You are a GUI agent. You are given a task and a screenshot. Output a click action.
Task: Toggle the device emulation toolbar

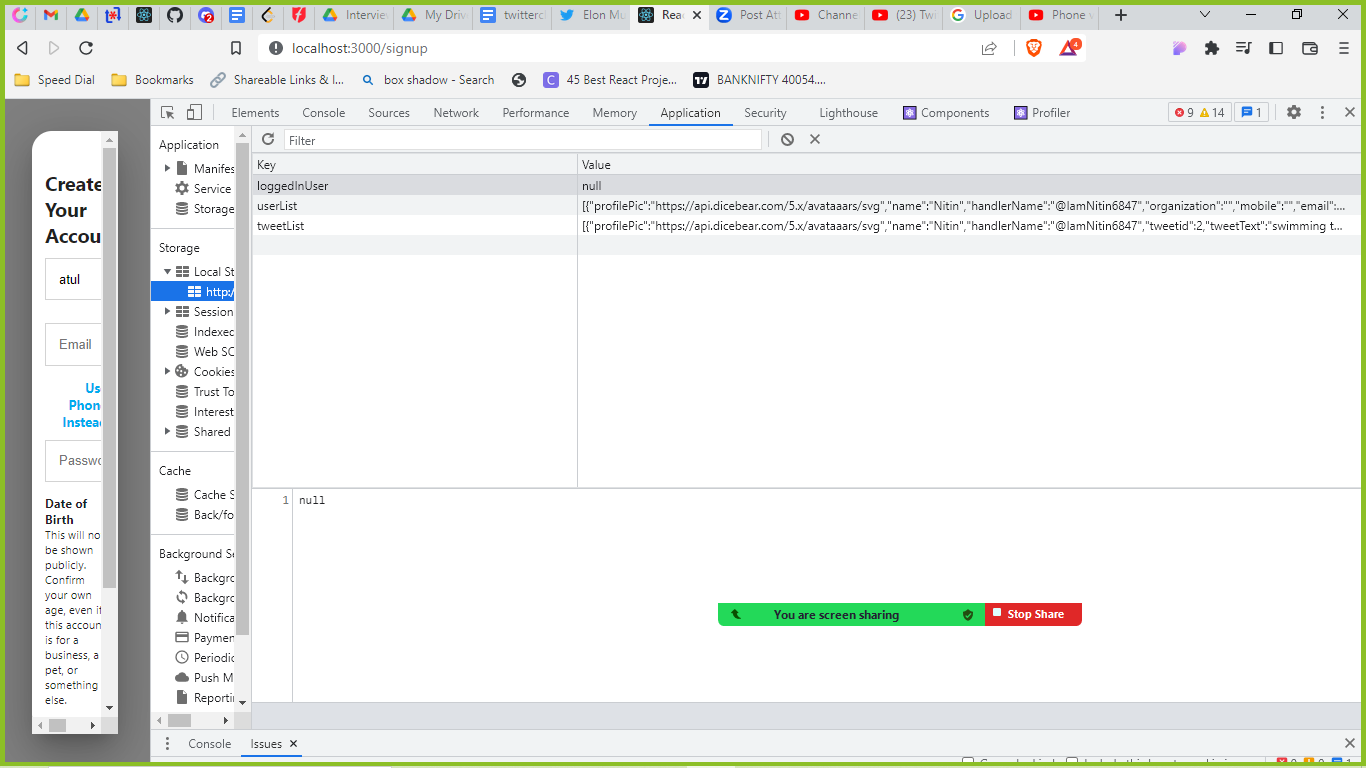tap(193, 112)
